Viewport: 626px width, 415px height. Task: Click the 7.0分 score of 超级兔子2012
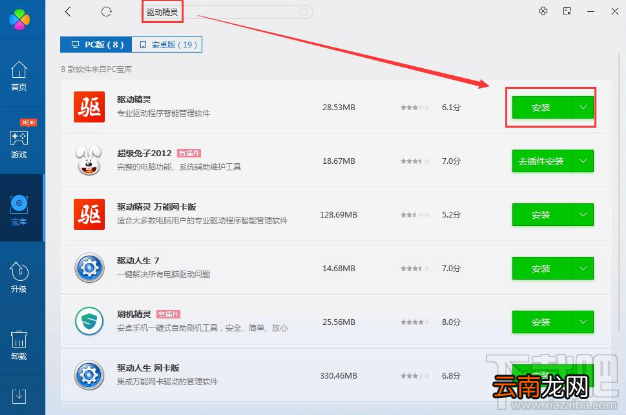click(x=451, y=161)
